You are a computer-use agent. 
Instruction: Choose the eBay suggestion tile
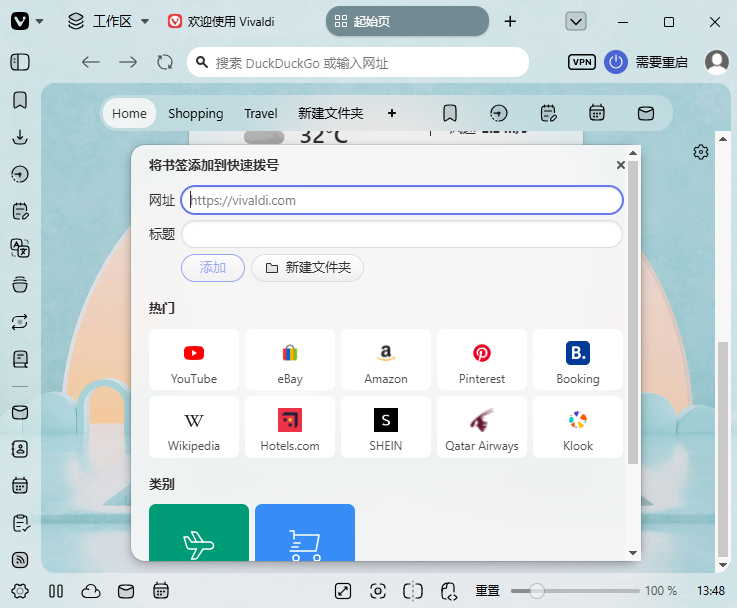[290, 359]
